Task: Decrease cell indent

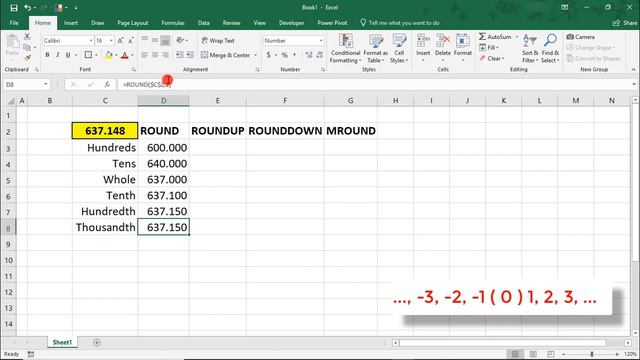Action: pos(180,55)
